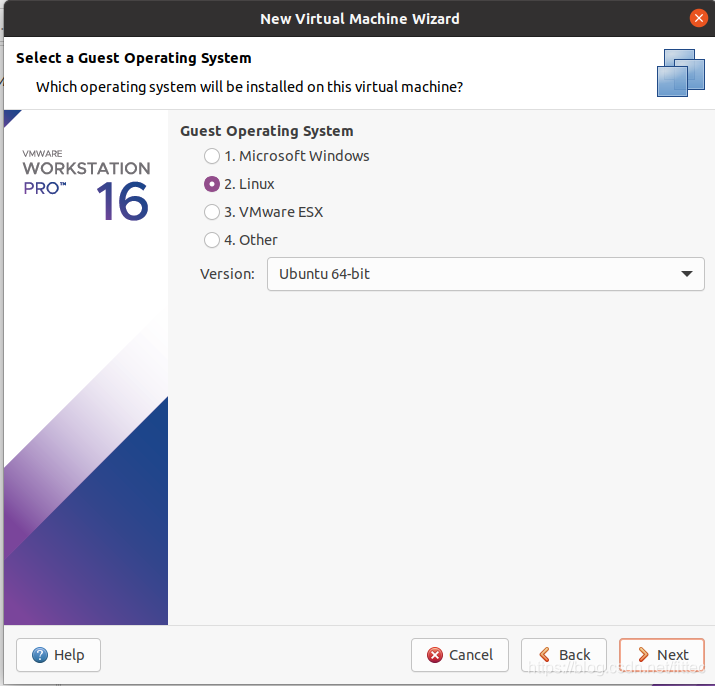Cancel the New Virtual Machine Wizard
715x686 pixels.
point(460,655)
